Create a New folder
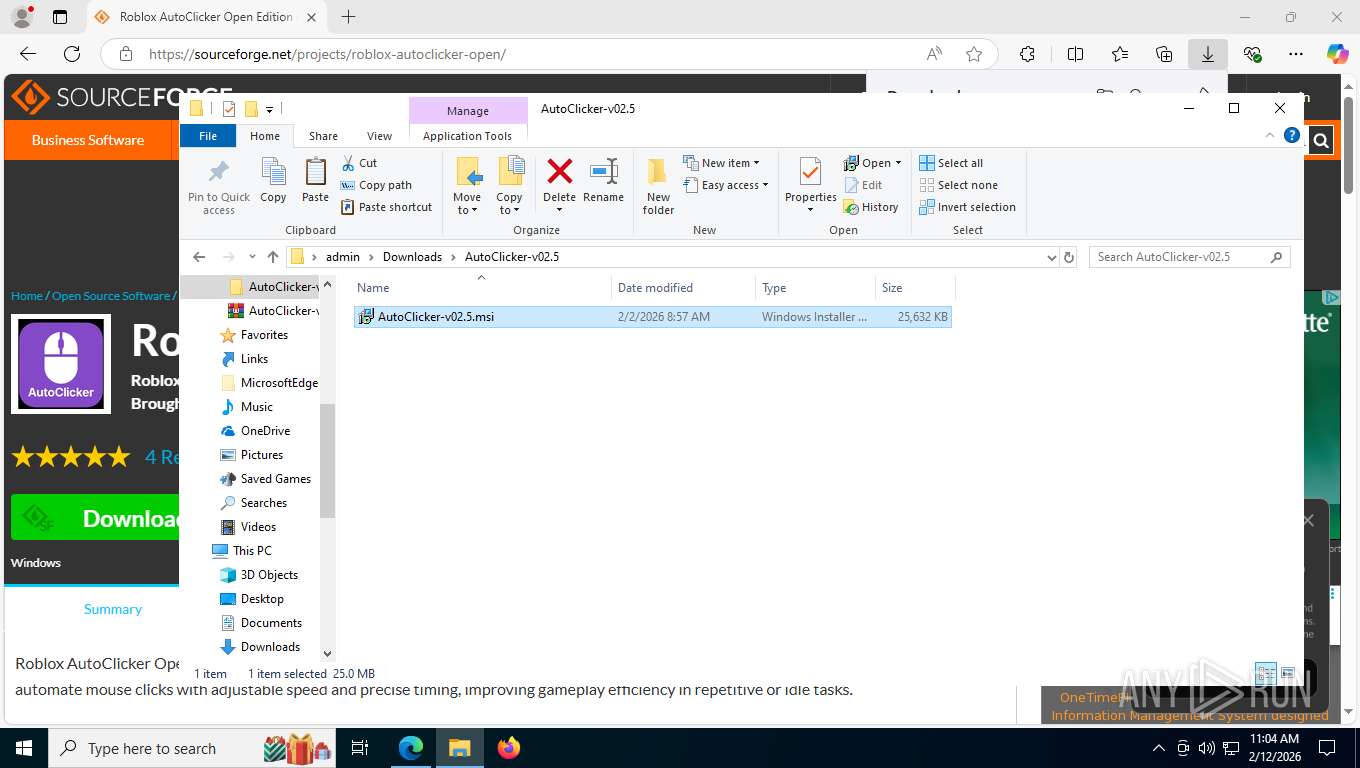 (x=658, y=186)
